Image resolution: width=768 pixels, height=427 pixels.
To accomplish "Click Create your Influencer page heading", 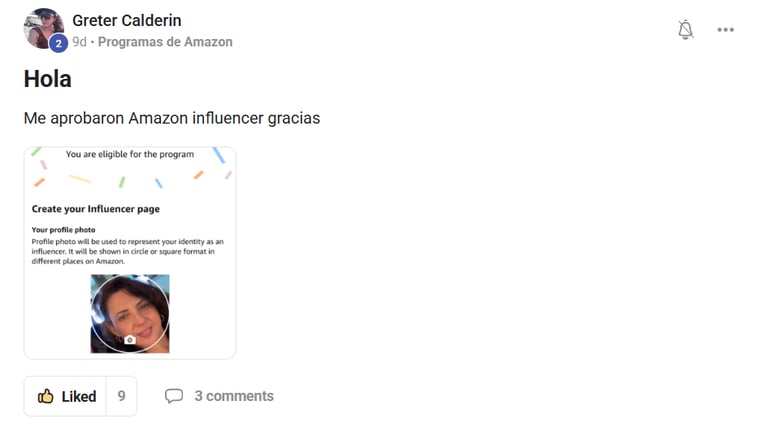I will coord(96,209).
